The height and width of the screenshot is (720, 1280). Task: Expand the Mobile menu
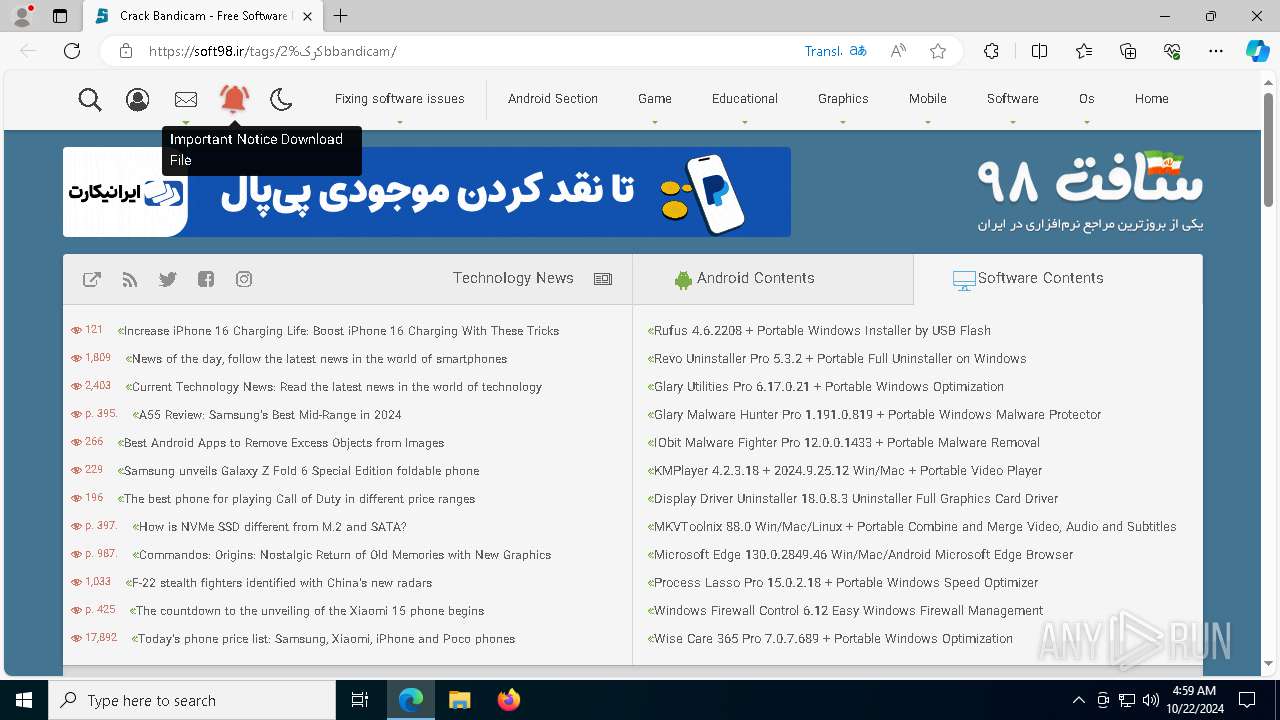928,99
